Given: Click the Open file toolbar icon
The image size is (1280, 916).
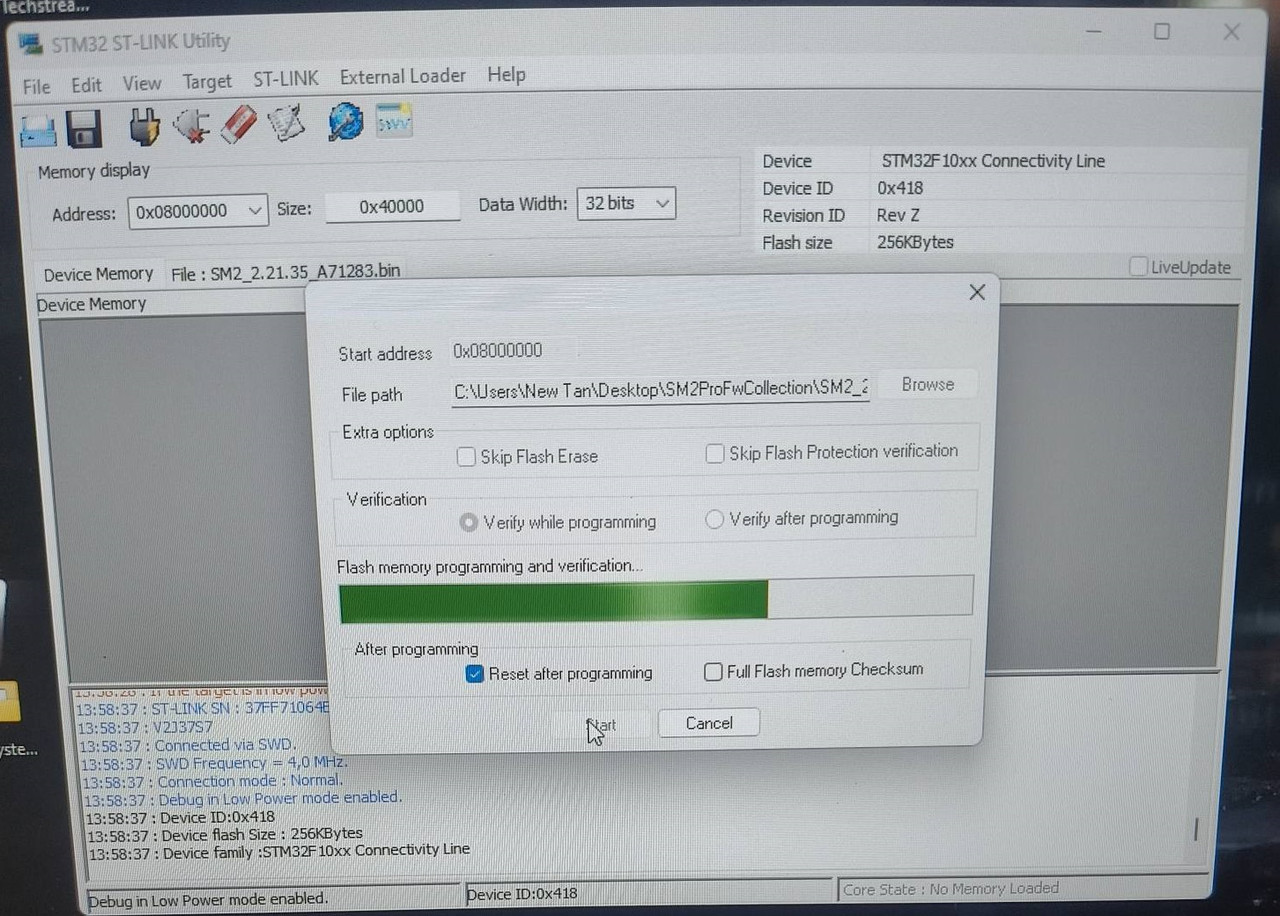Looking at the screenshot, I should 39,129.
